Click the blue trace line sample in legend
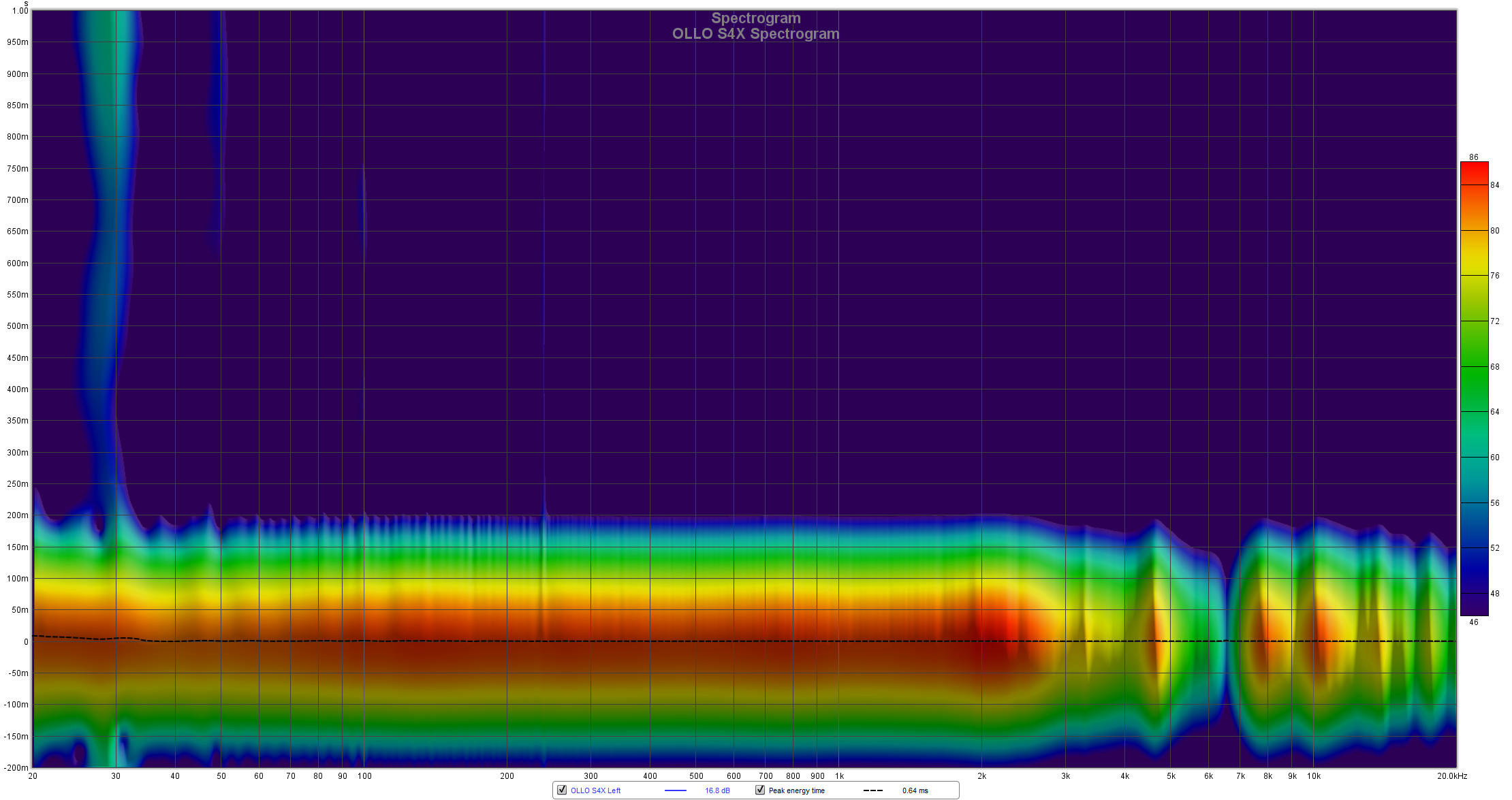This screenshot has width=1512, height=800. click(675, 790)
